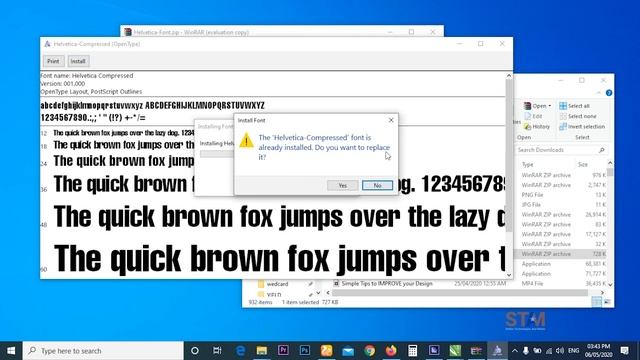
Task: Open the Open dropdown in File Explorer ribbon
Action: [538, 106]
